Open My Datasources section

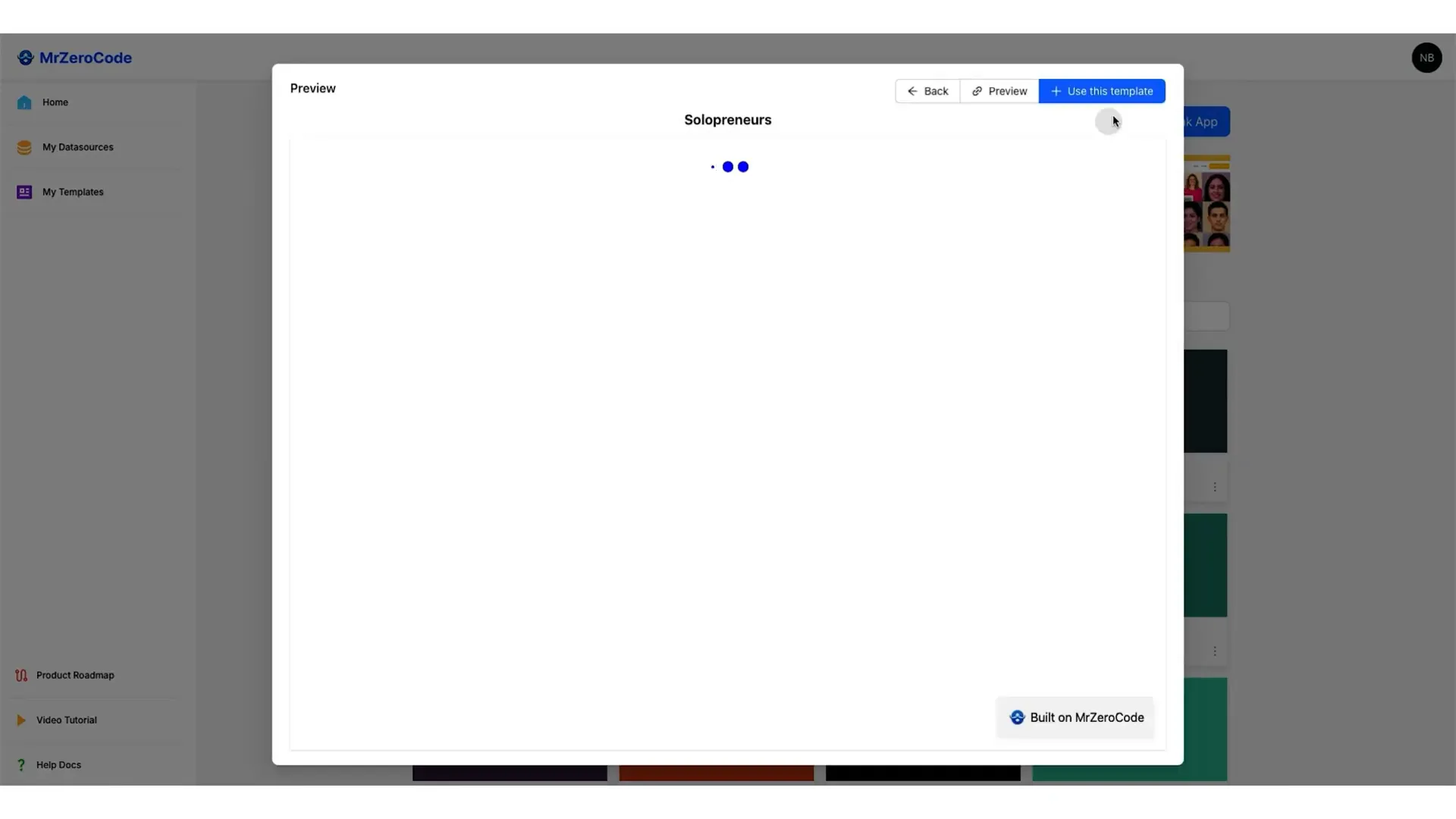coord(77,146)
